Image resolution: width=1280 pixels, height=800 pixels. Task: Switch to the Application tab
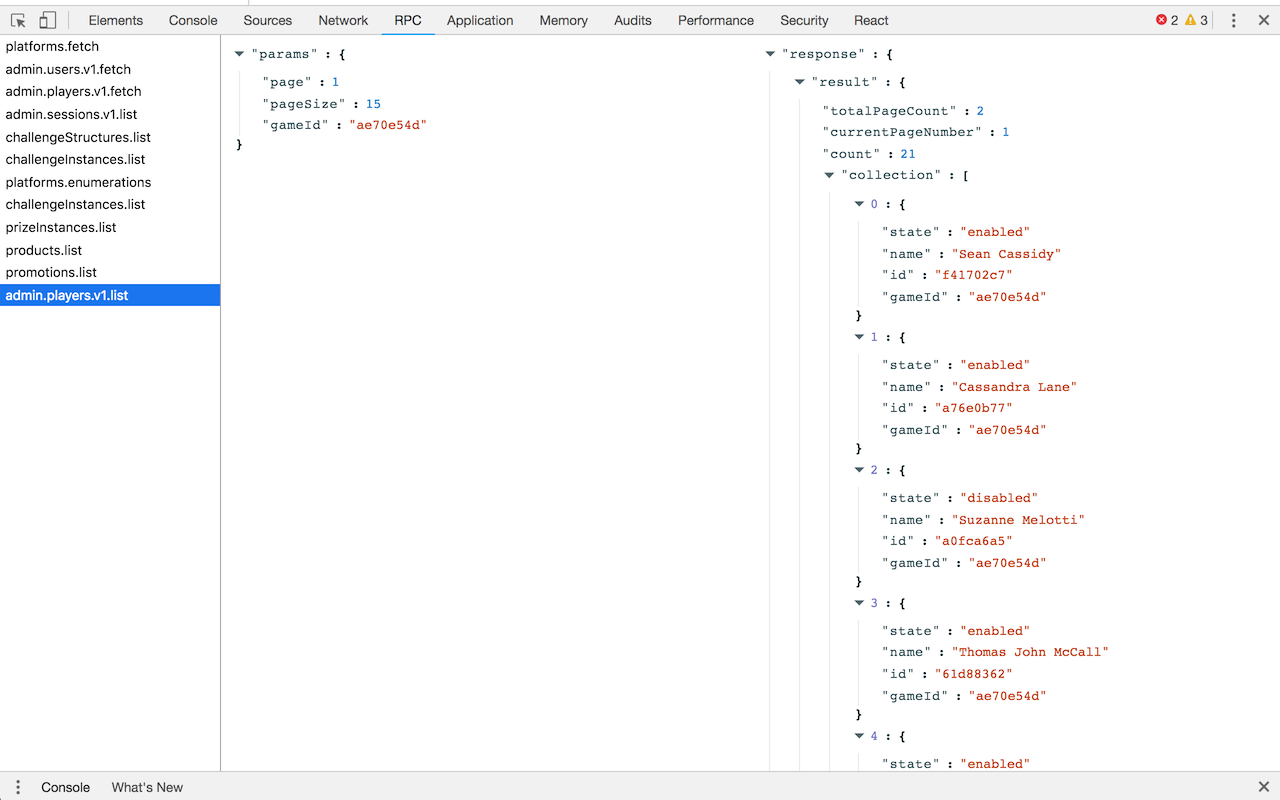click(480, 20)
